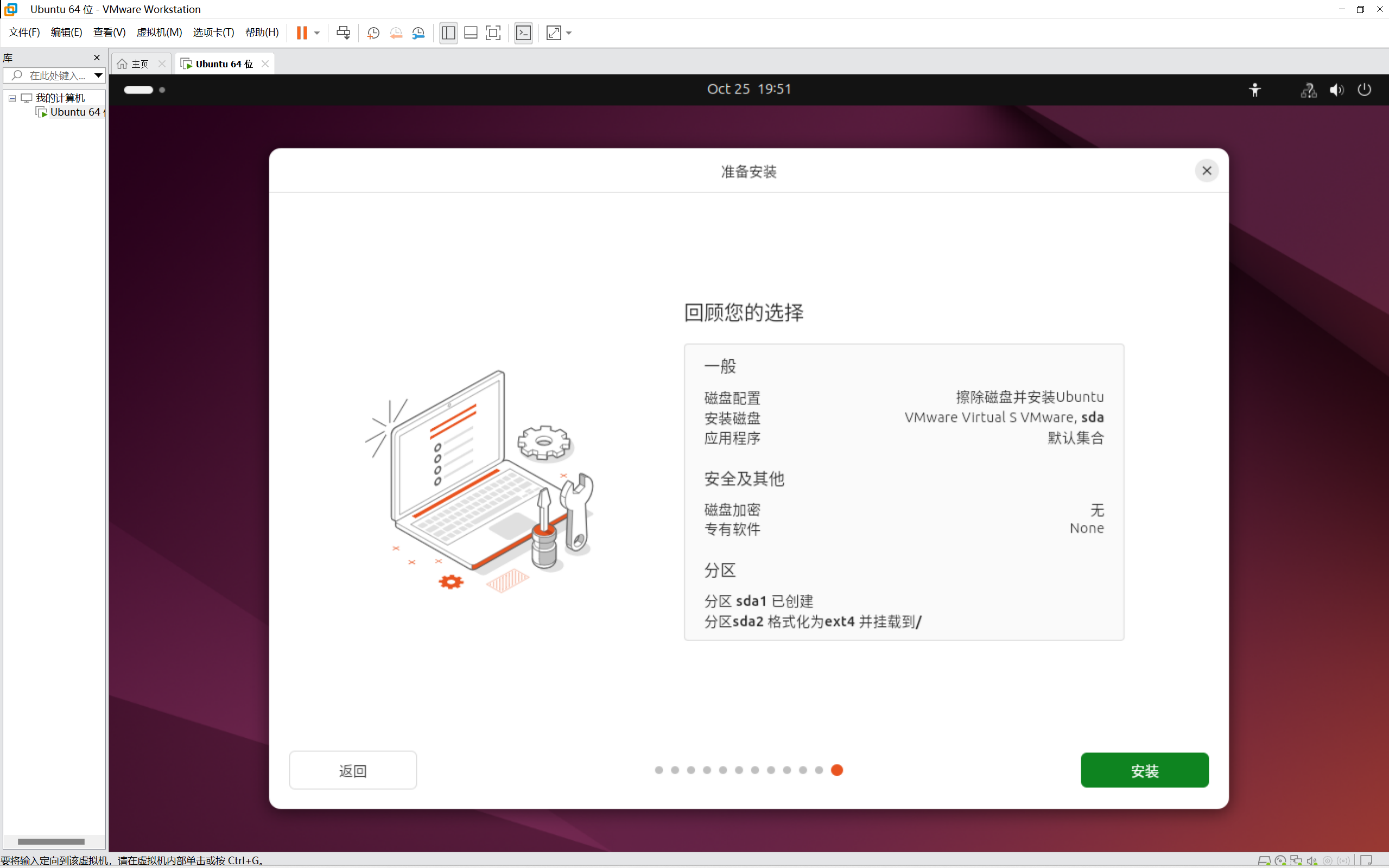Open the library search dropdown arrow
The height and width of the screenshot is (868, 1389).
click(98, 75)
